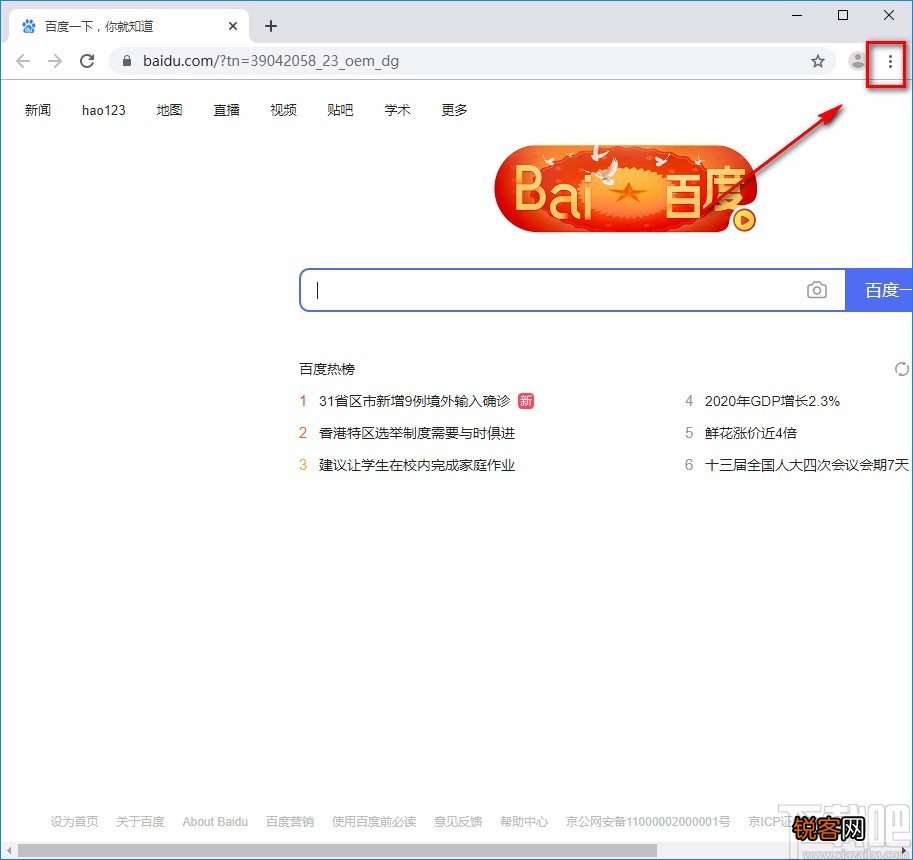This screenshot has height=860, width=913.
Task: Open a new tab
Action: coord(271,26)
